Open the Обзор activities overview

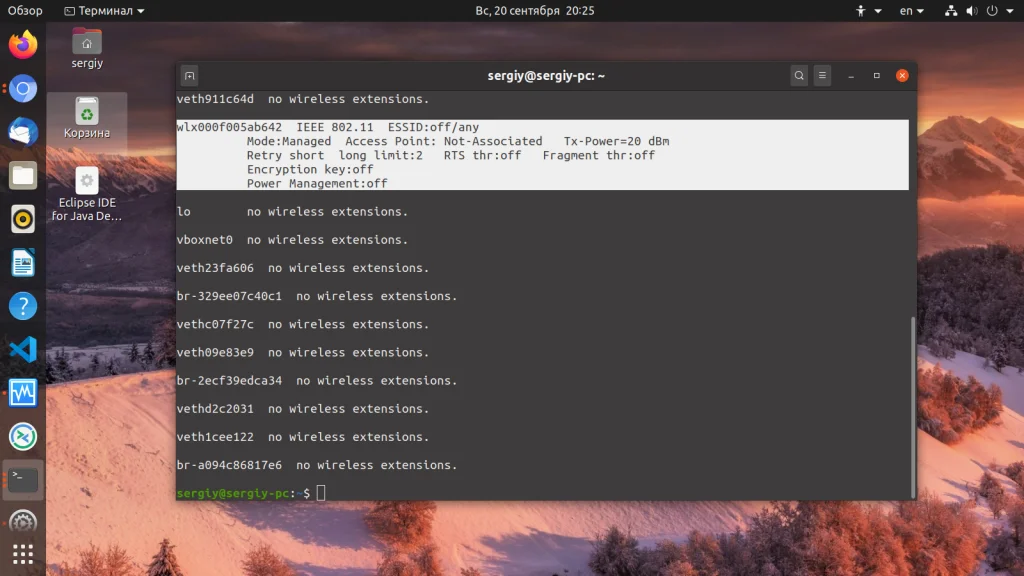[25, 10]
